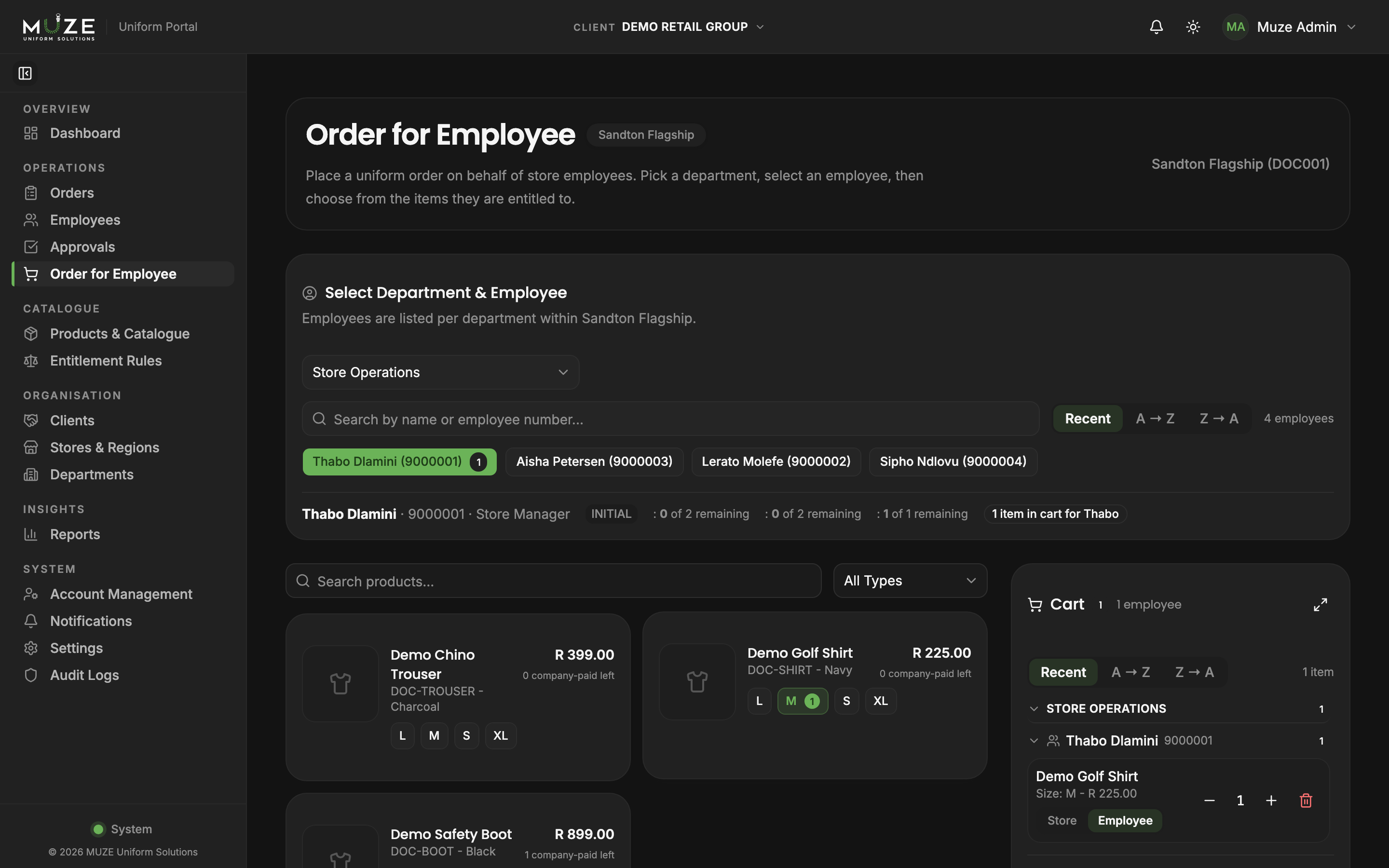Viewport: 1389px width, 868px height.
Task: Go to Employees page
Action: point(123,220)
